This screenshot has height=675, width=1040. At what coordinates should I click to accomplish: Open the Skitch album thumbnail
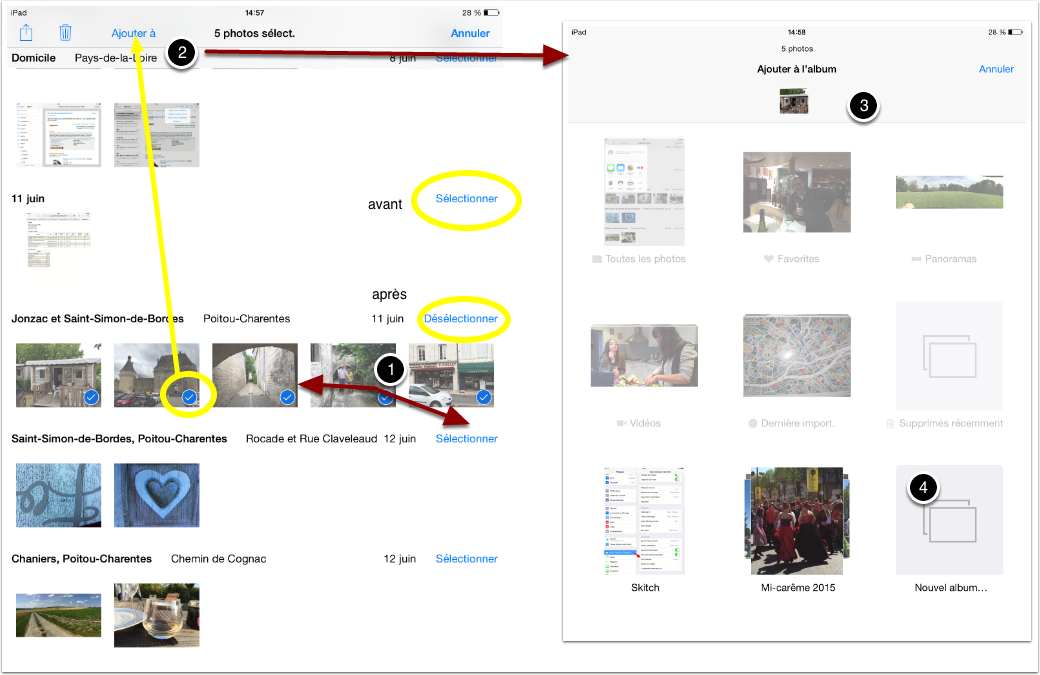(x=645, y=520)
